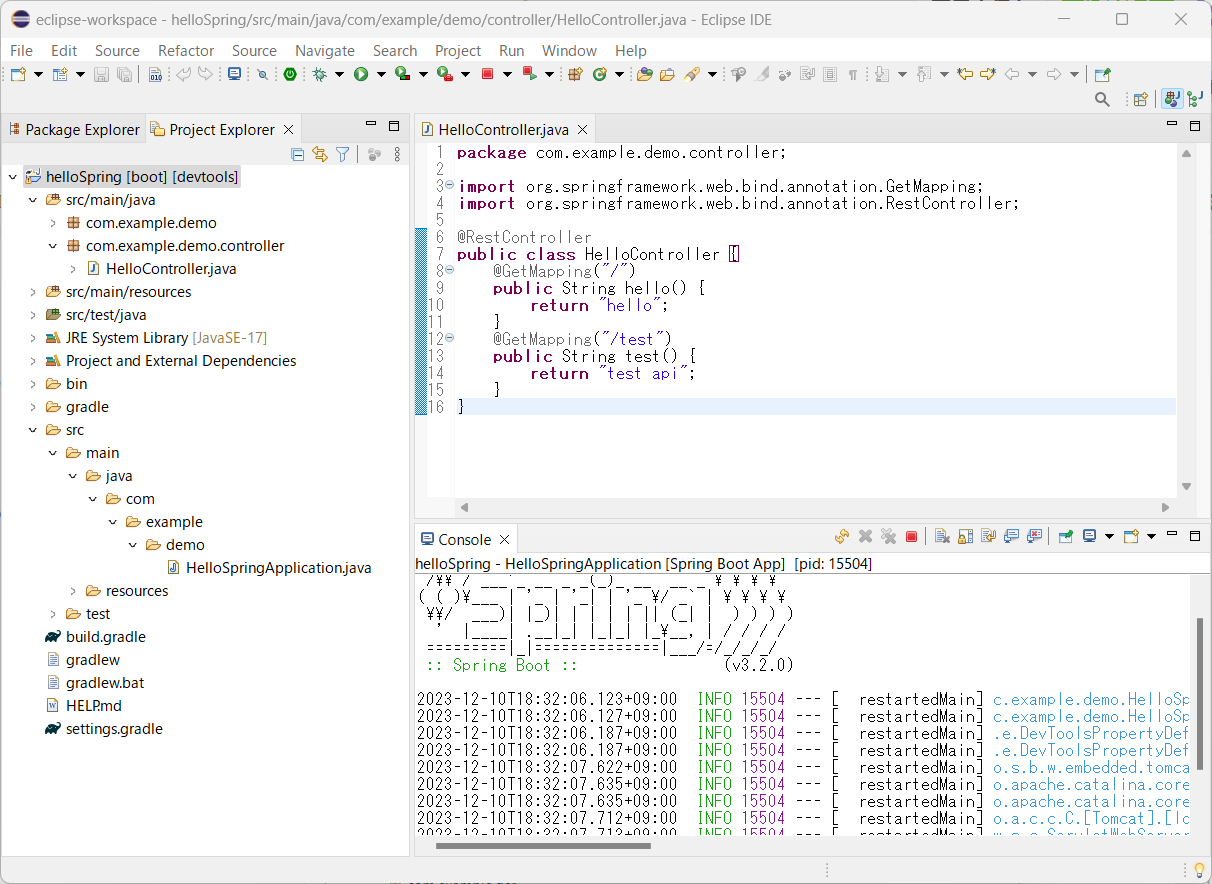Toggle Link with Editor in Project Explorer
Image resolution: width=1212 pixels, height=884 pixels.
319,155
